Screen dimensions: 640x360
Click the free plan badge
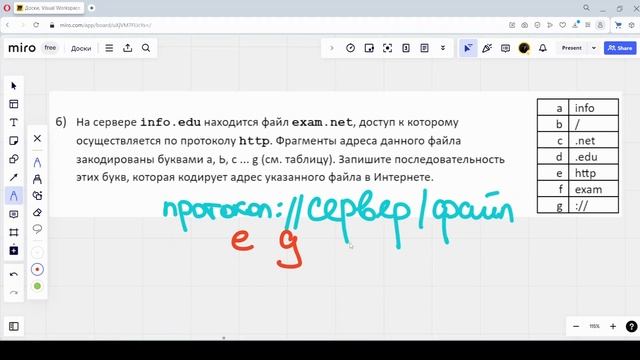50,48
